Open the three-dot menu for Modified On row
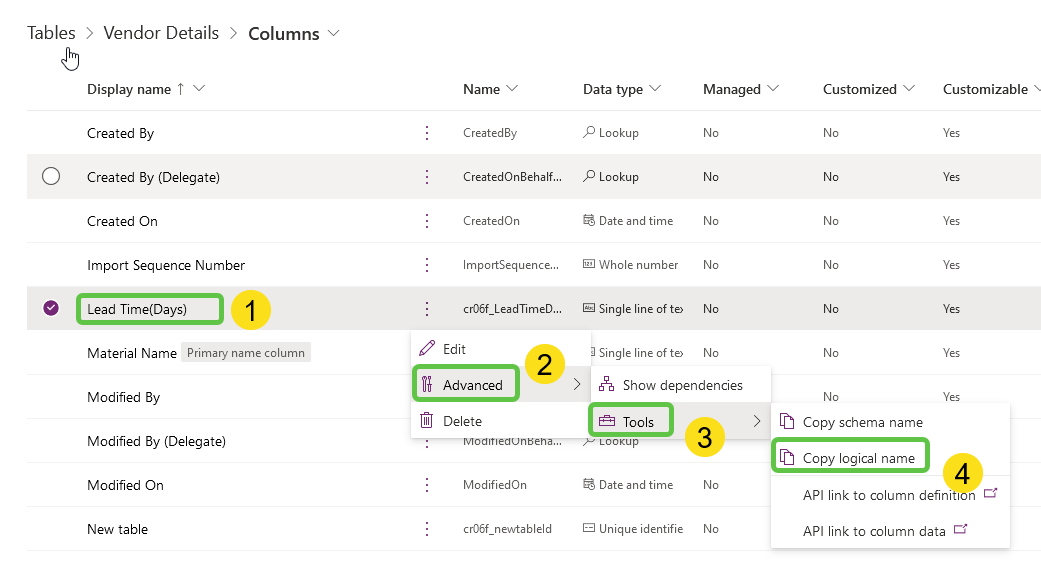 click(427, 485)
